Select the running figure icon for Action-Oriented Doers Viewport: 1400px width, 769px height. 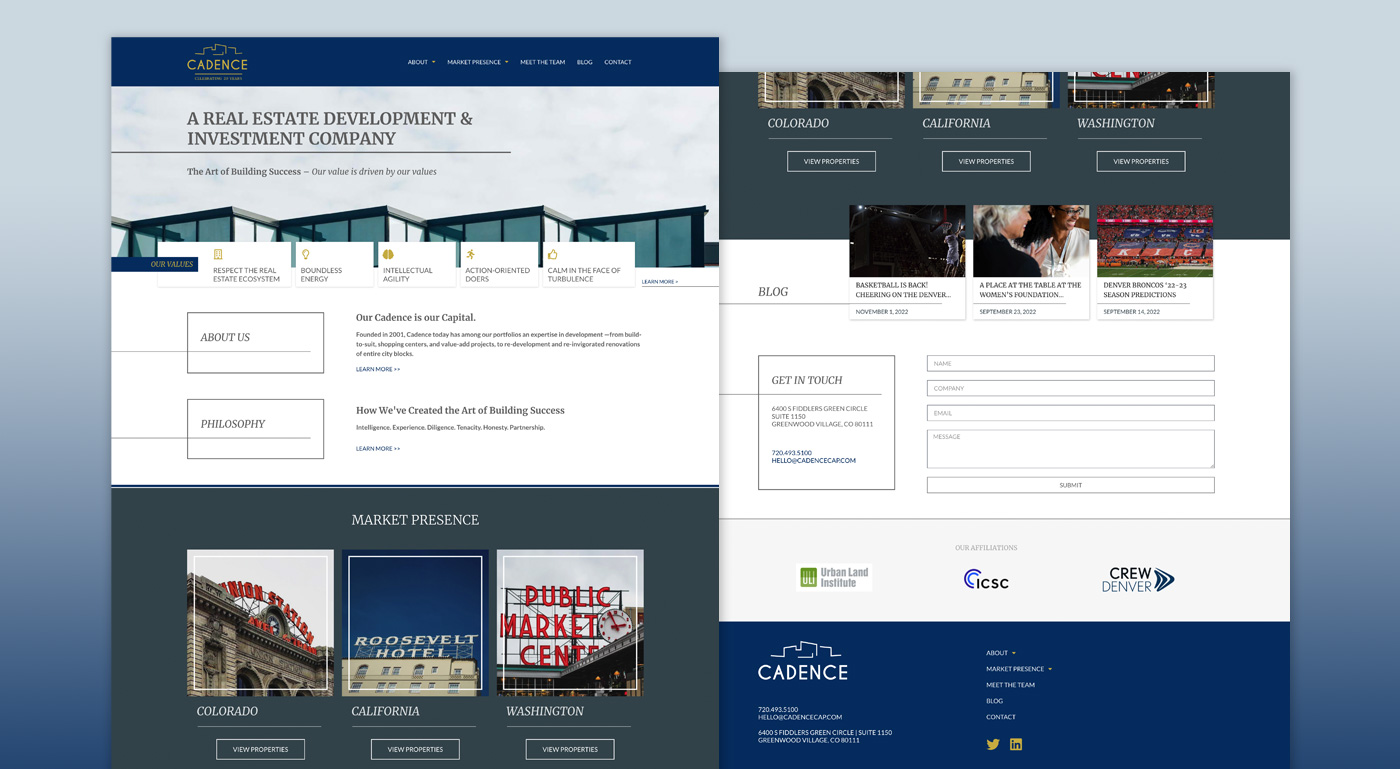click(x=470, y=255)
